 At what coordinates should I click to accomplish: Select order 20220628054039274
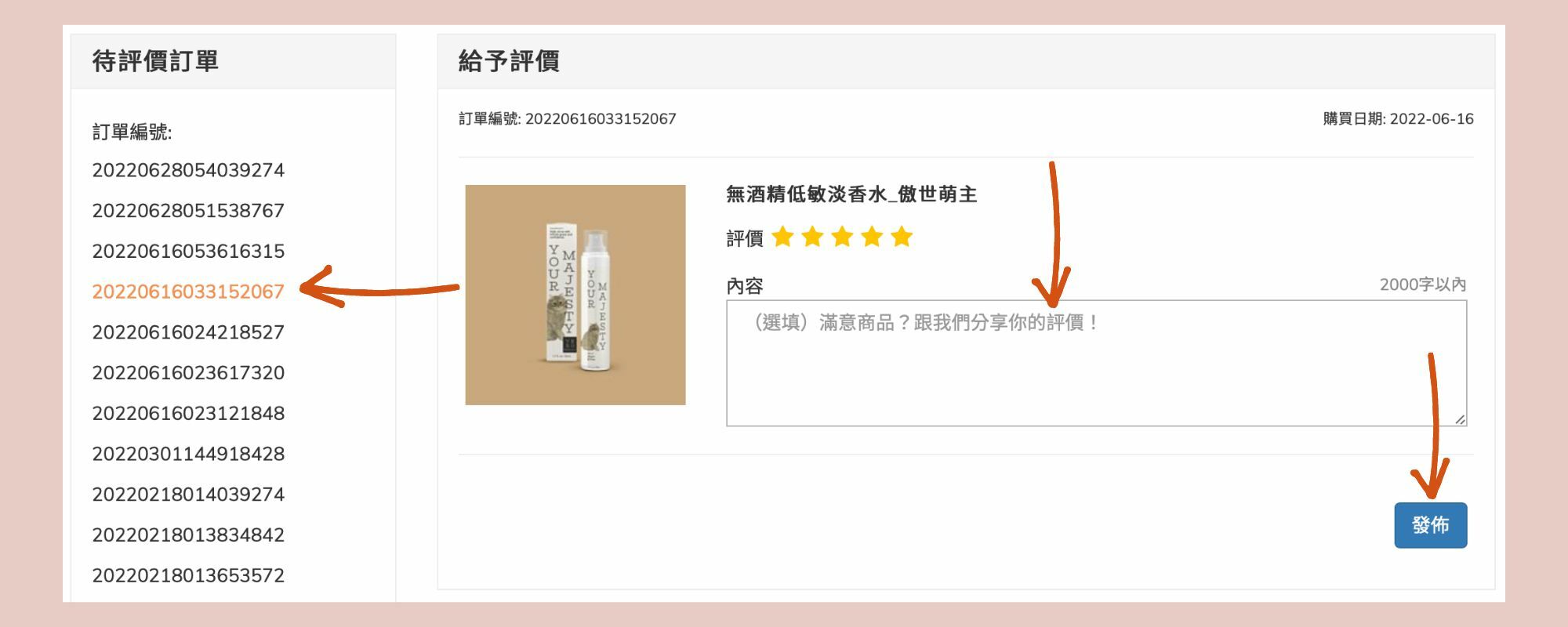188,170
